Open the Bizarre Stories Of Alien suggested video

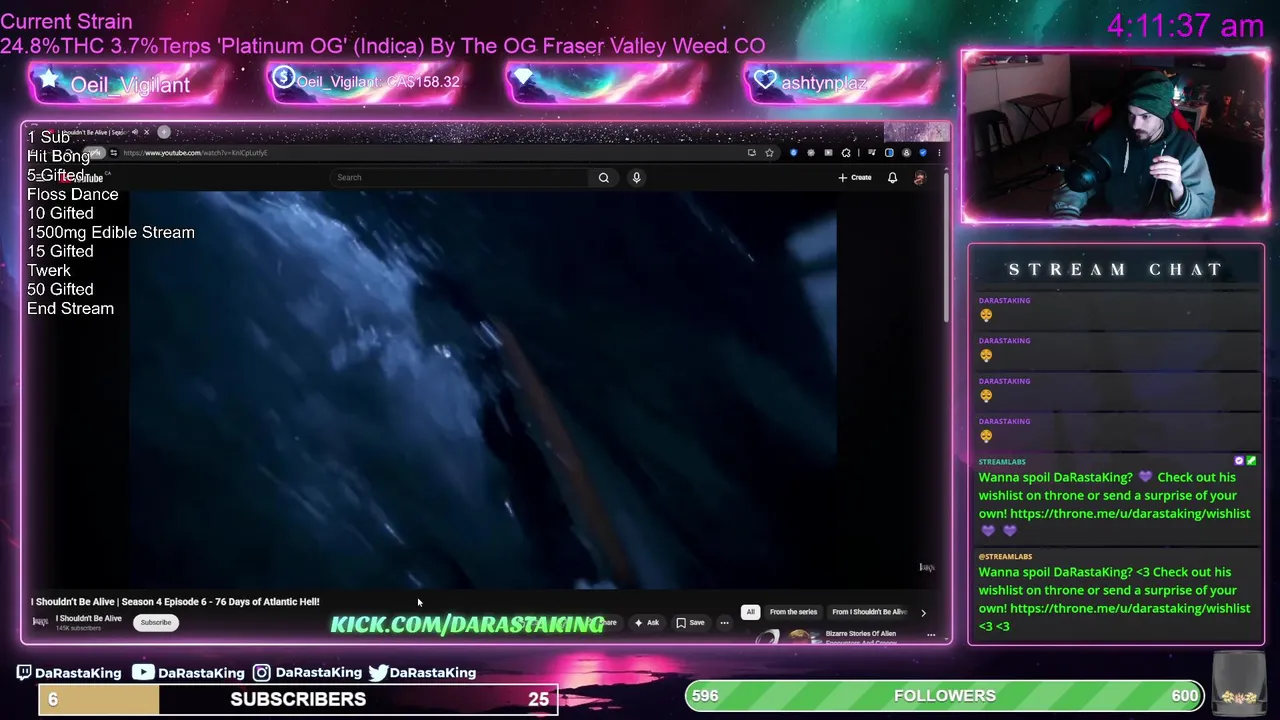(860, 636)
